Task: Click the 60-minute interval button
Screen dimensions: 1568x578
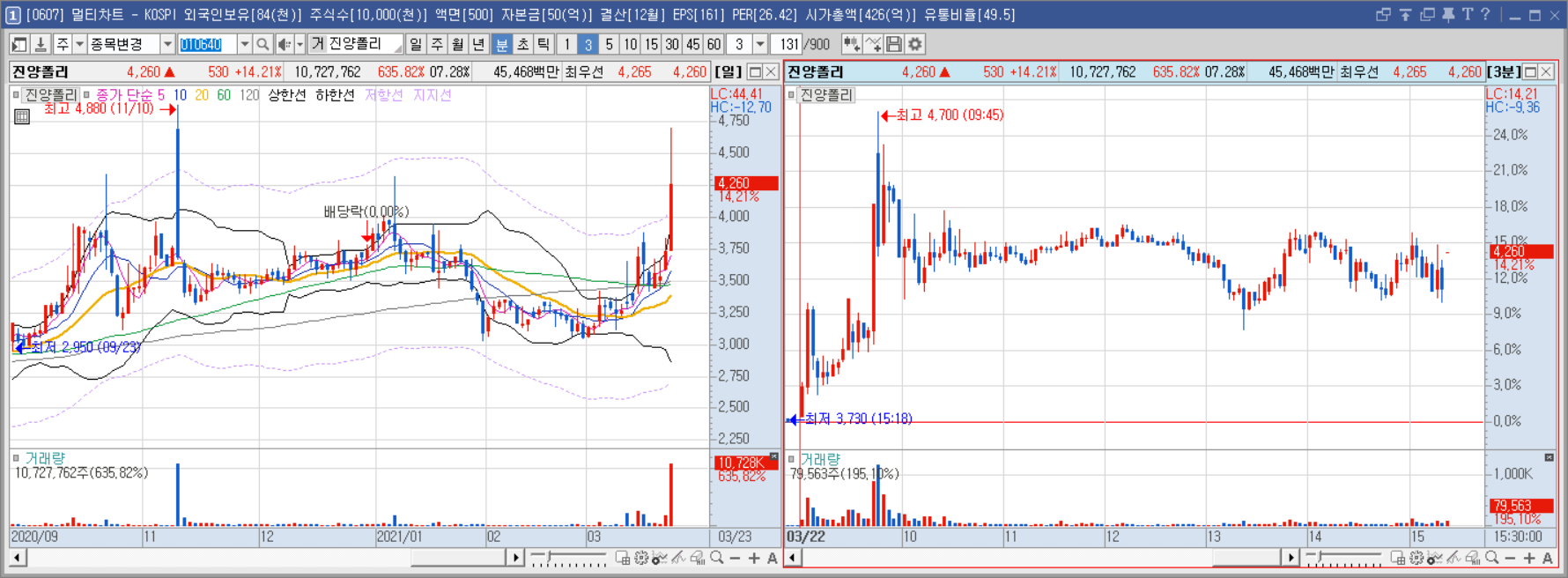Action: [714, 44]
